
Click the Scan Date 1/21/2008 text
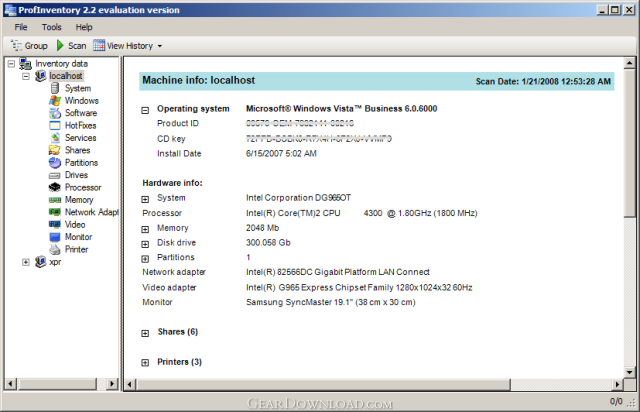[x=543, y=82]
